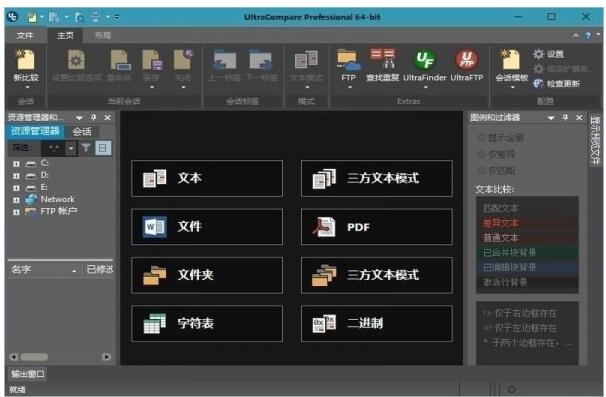This screenshot has height=397, width=606.
Task: Start a 二进制 (Binary) compare
Action: click(376, 323)
